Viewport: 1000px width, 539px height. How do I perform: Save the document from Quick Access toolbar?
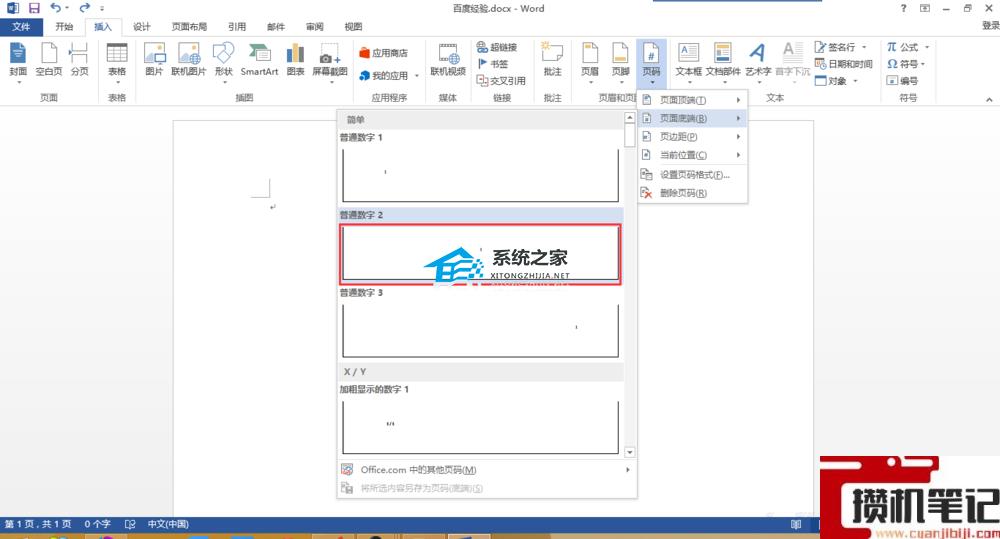[34, 8]
